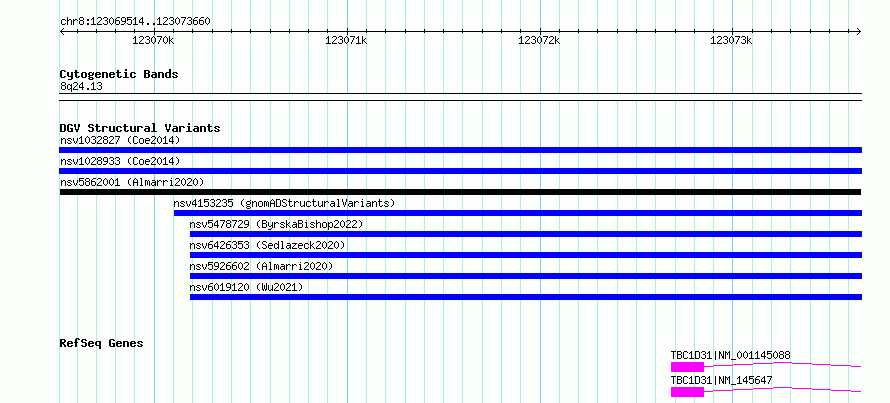Screen dimensions: 890x403
Task: Click the 123071k ruler tick label
Action: coord(346,40)
